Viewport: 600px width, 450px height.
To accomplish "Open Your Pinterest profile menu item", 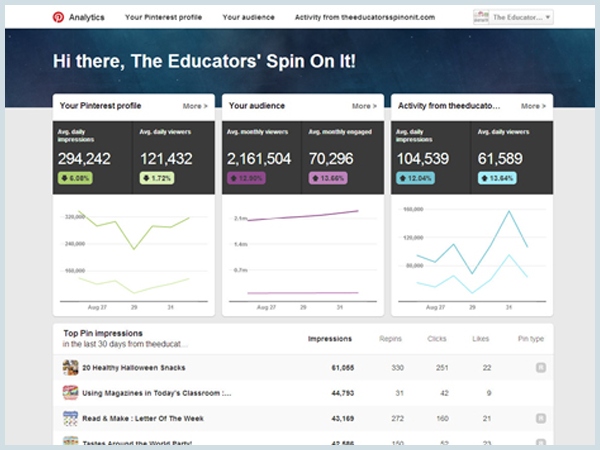I will click(x=163, y=17).
